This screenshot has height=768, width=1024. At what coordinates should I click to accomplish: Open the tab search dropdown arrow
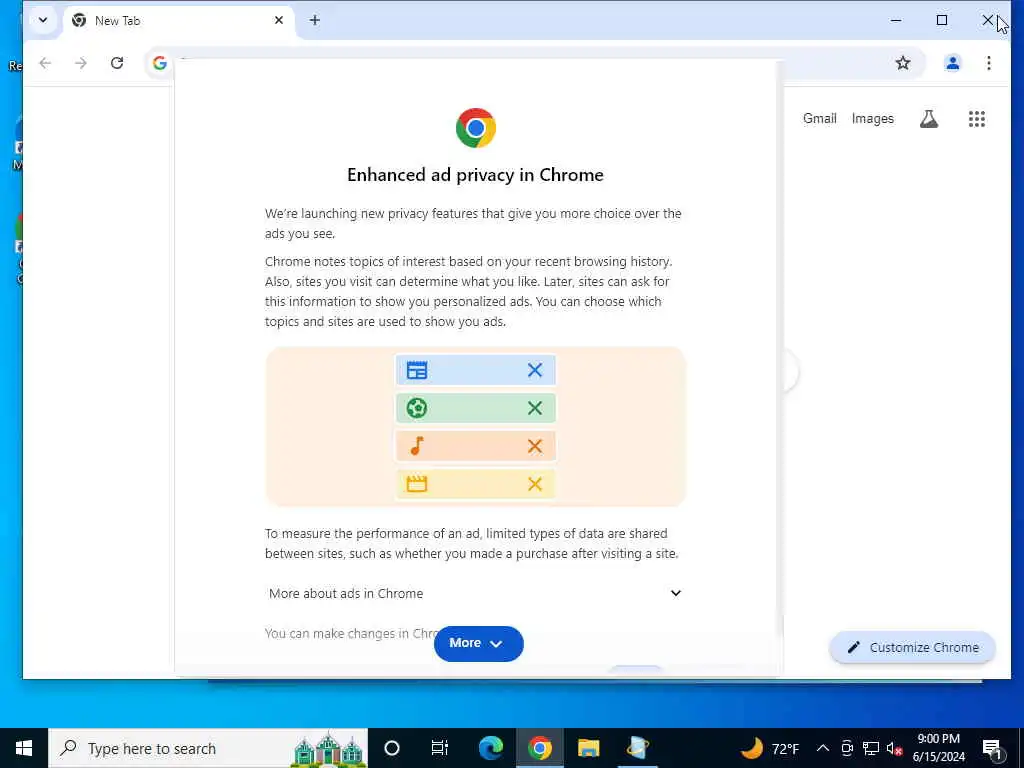pos(43,20)
